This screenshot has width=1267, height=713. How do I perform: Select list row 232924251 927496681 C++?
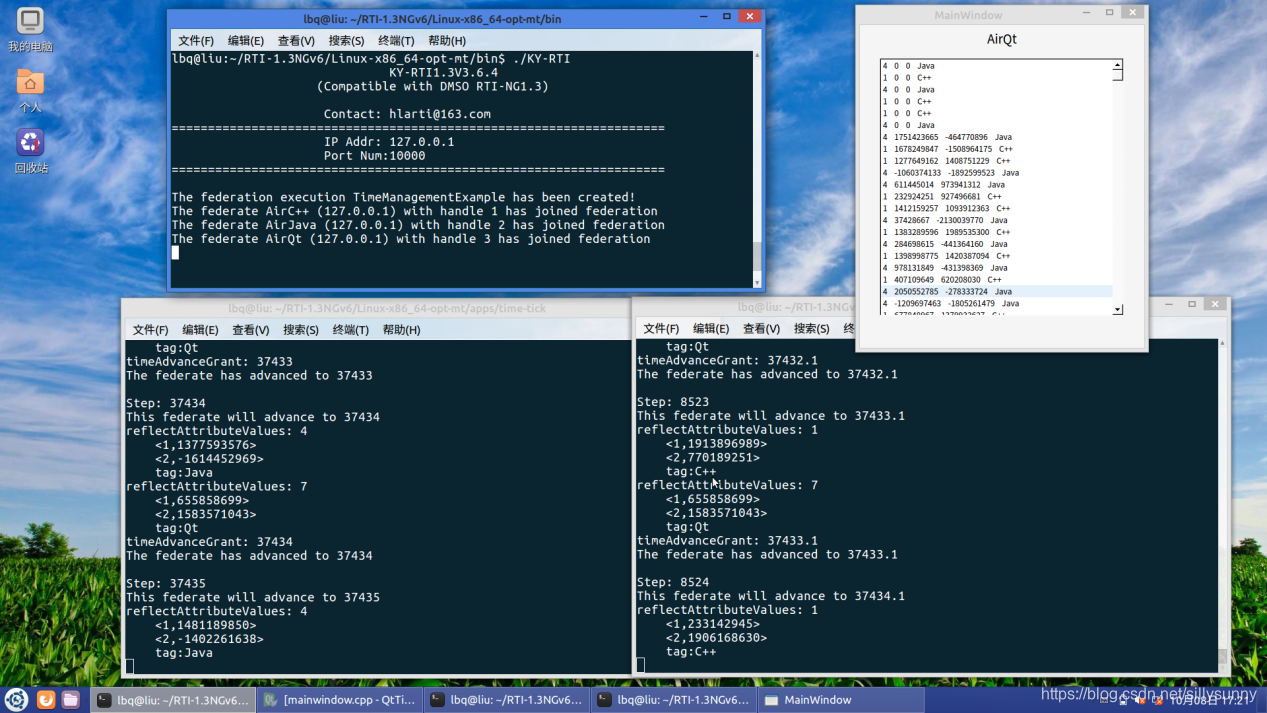click(996, 197)
